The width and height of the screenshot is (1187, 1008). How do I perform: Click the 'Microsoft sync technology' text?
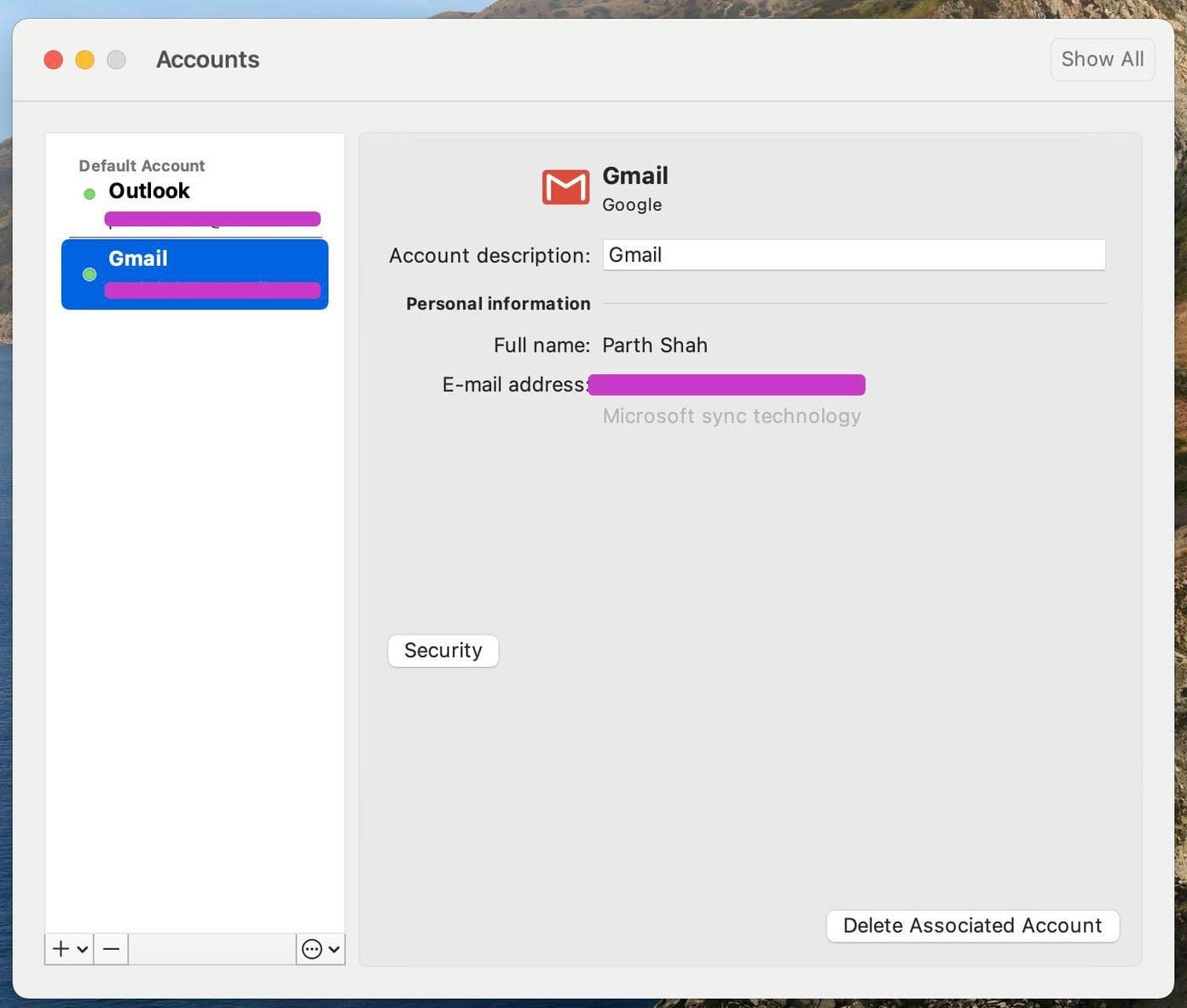click(732, 416)
